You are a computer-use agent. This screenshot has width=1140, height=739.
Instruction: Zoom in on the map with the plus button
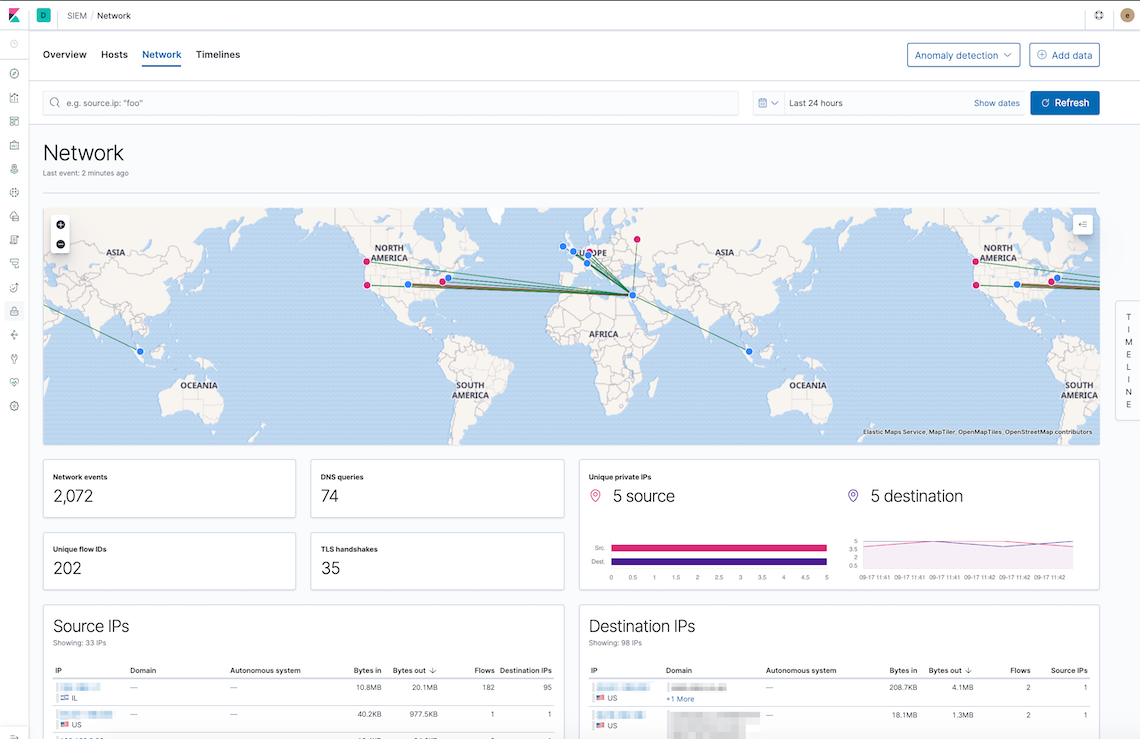pos(60,225)
